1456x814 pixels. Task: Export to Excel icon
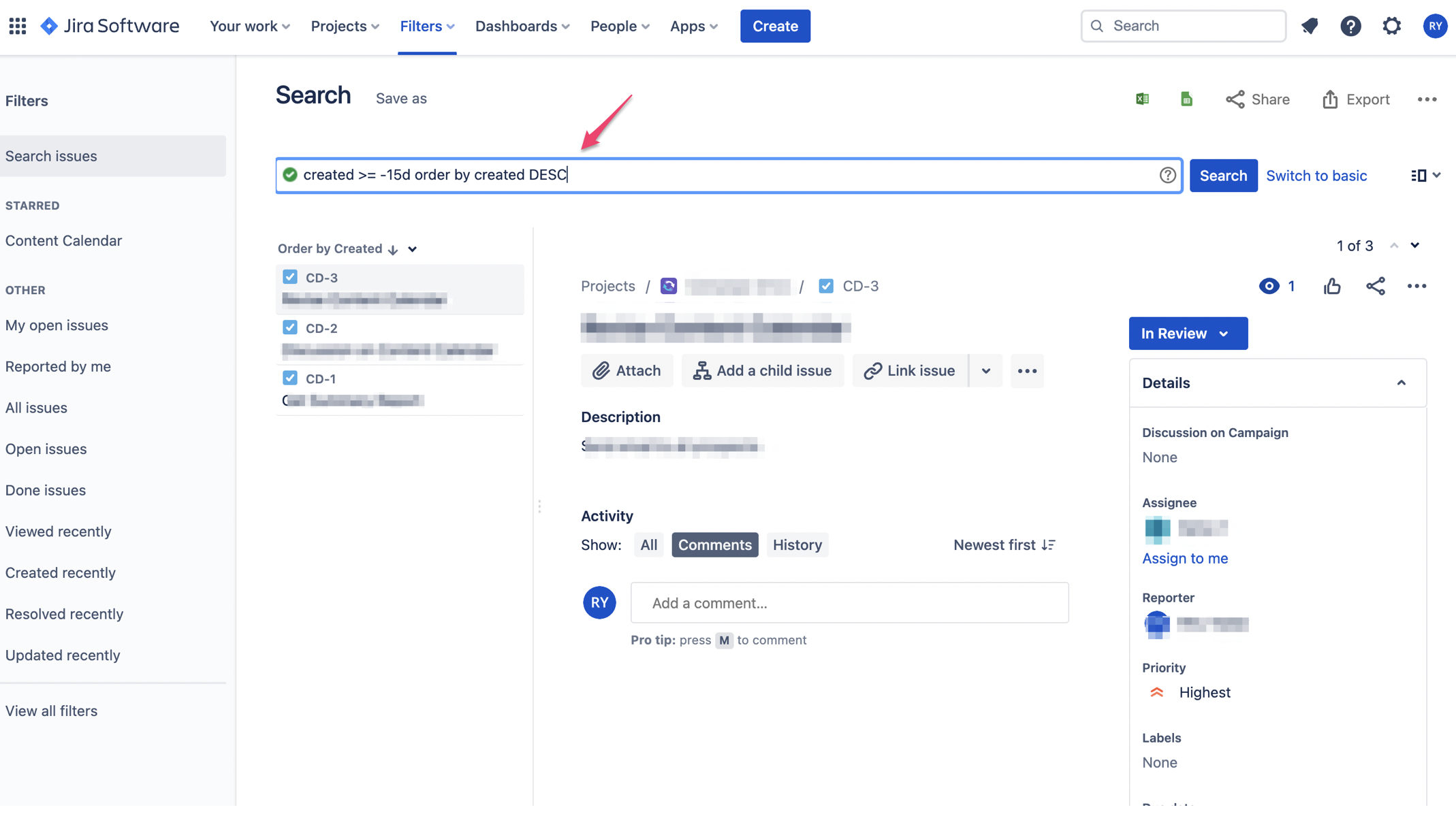1142,99
